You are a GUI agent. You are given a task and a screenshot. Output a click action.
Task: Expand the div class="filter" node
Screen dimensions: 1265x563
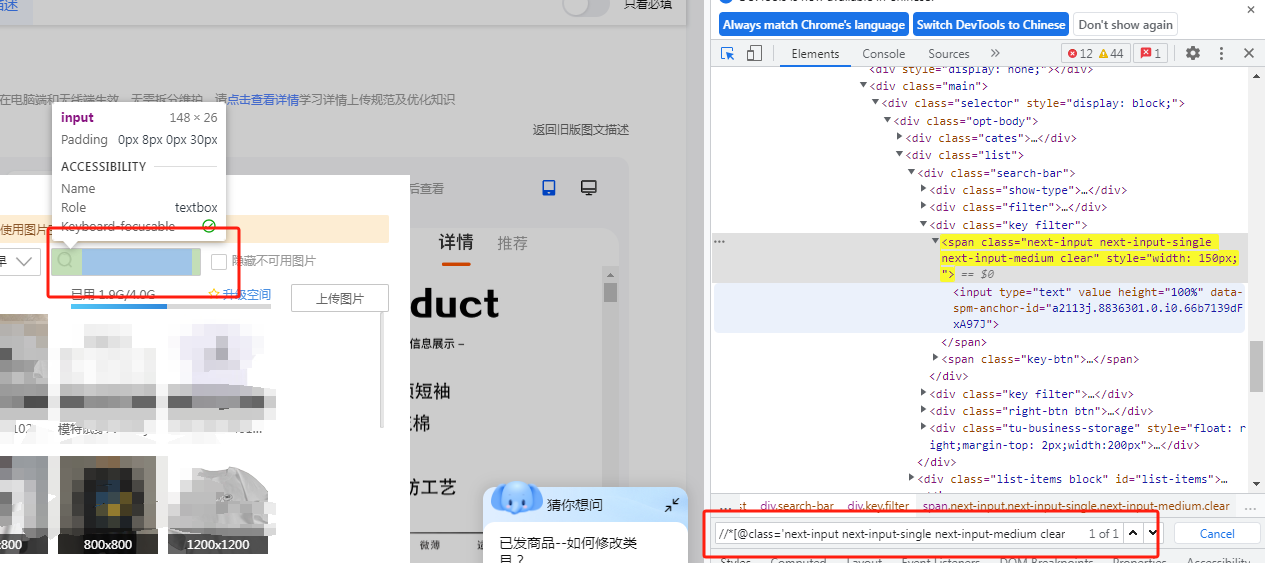click(923, 207)
